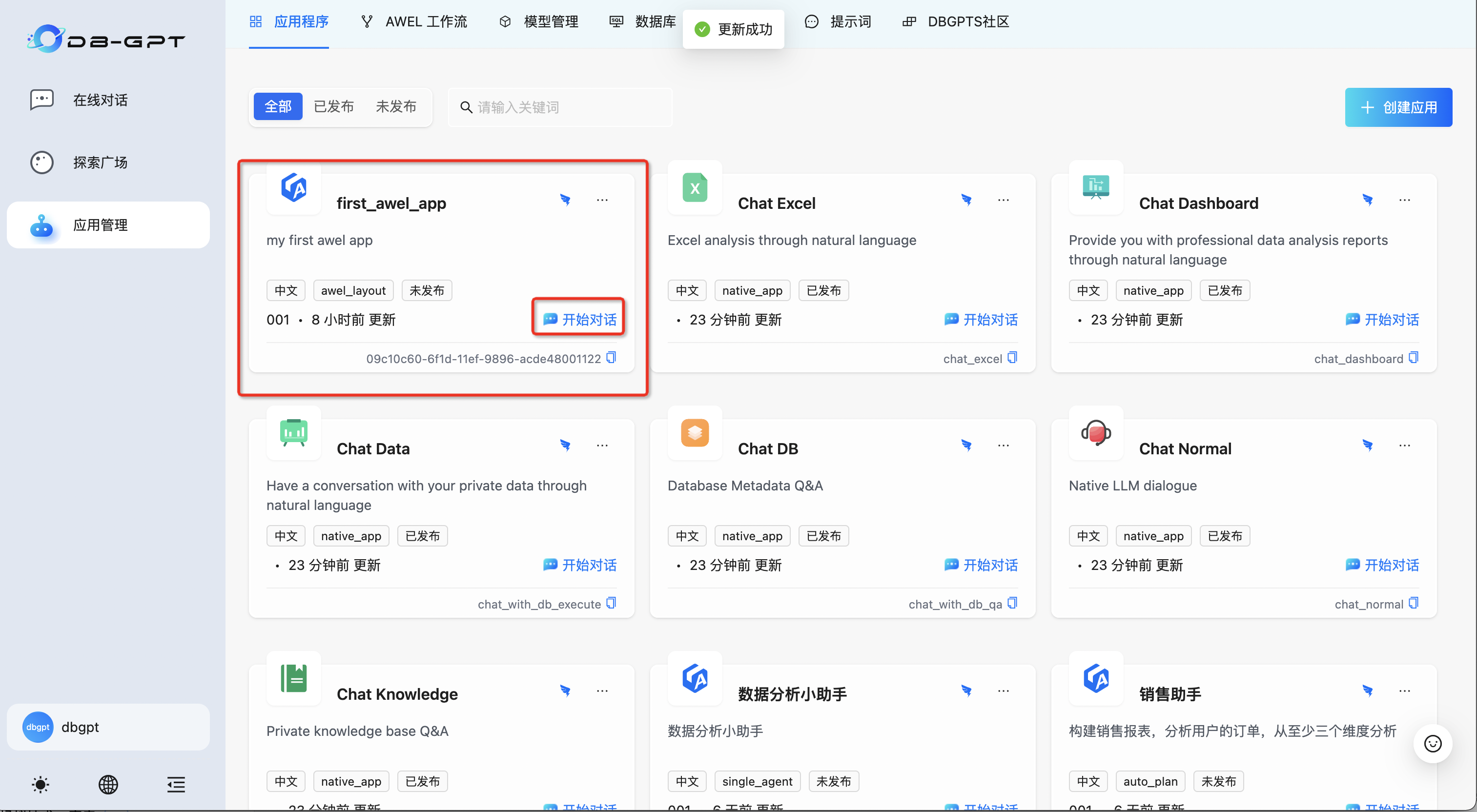This screenshot has width=1477, height=812.
Task: Click the Chat Normal headset app icon
Action: point(1096,433)
